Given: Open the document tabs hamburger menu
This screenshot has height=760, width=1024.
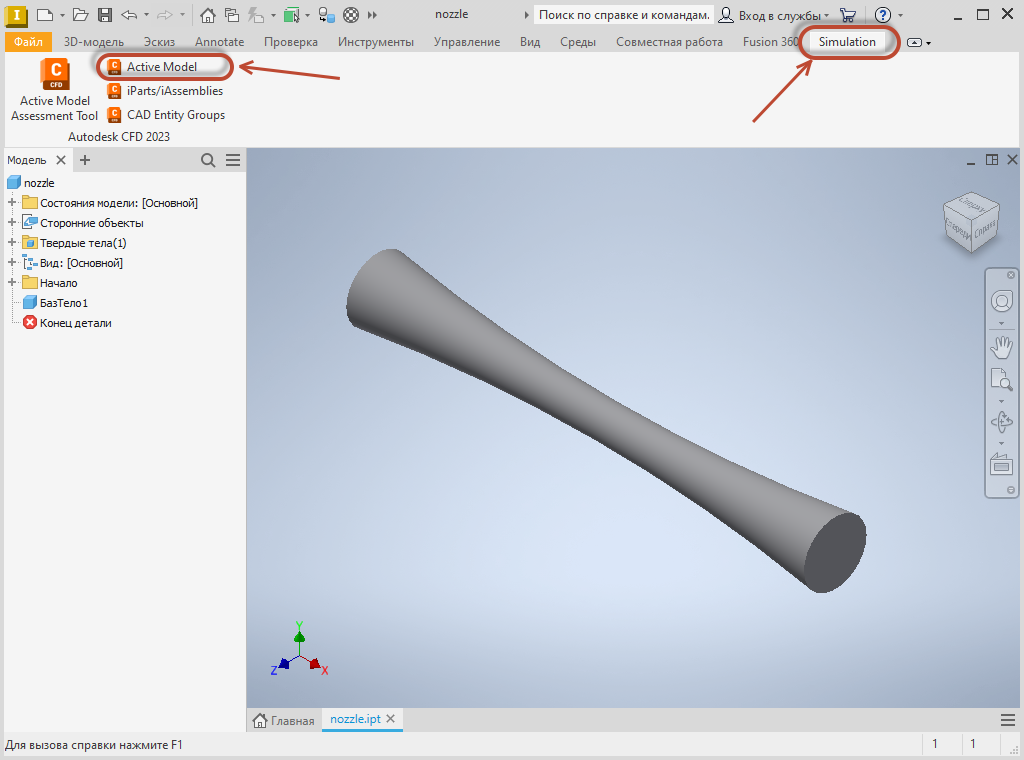Looking at the screenshot, I should pyautogui.click(x=1008, y=720).
